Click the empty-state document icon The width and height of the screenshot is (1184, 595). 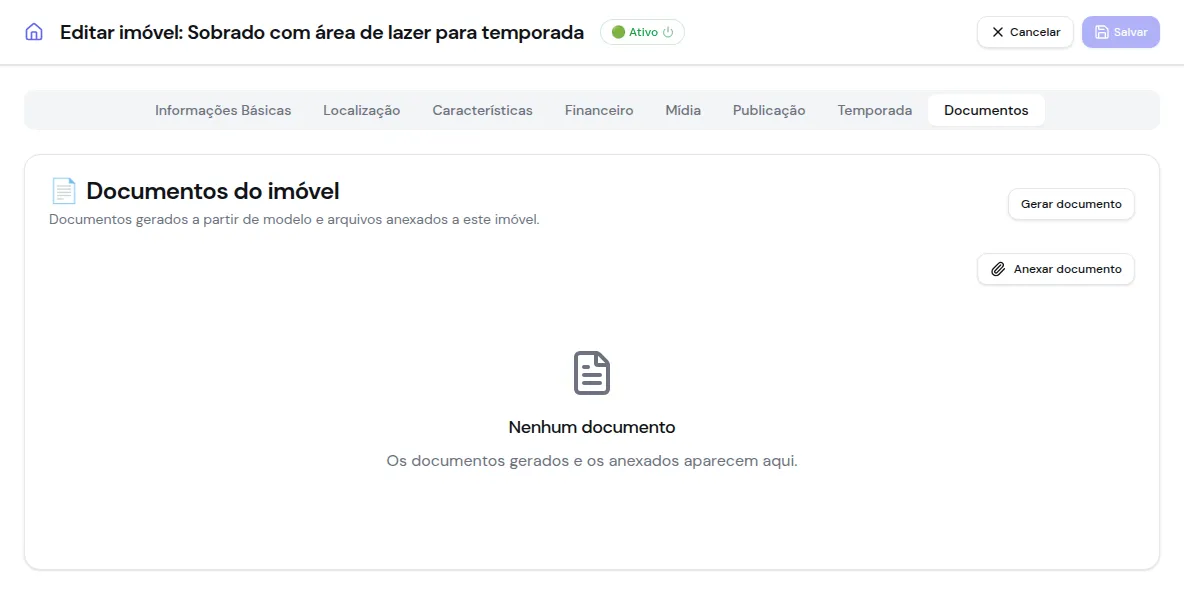(592, 373)
